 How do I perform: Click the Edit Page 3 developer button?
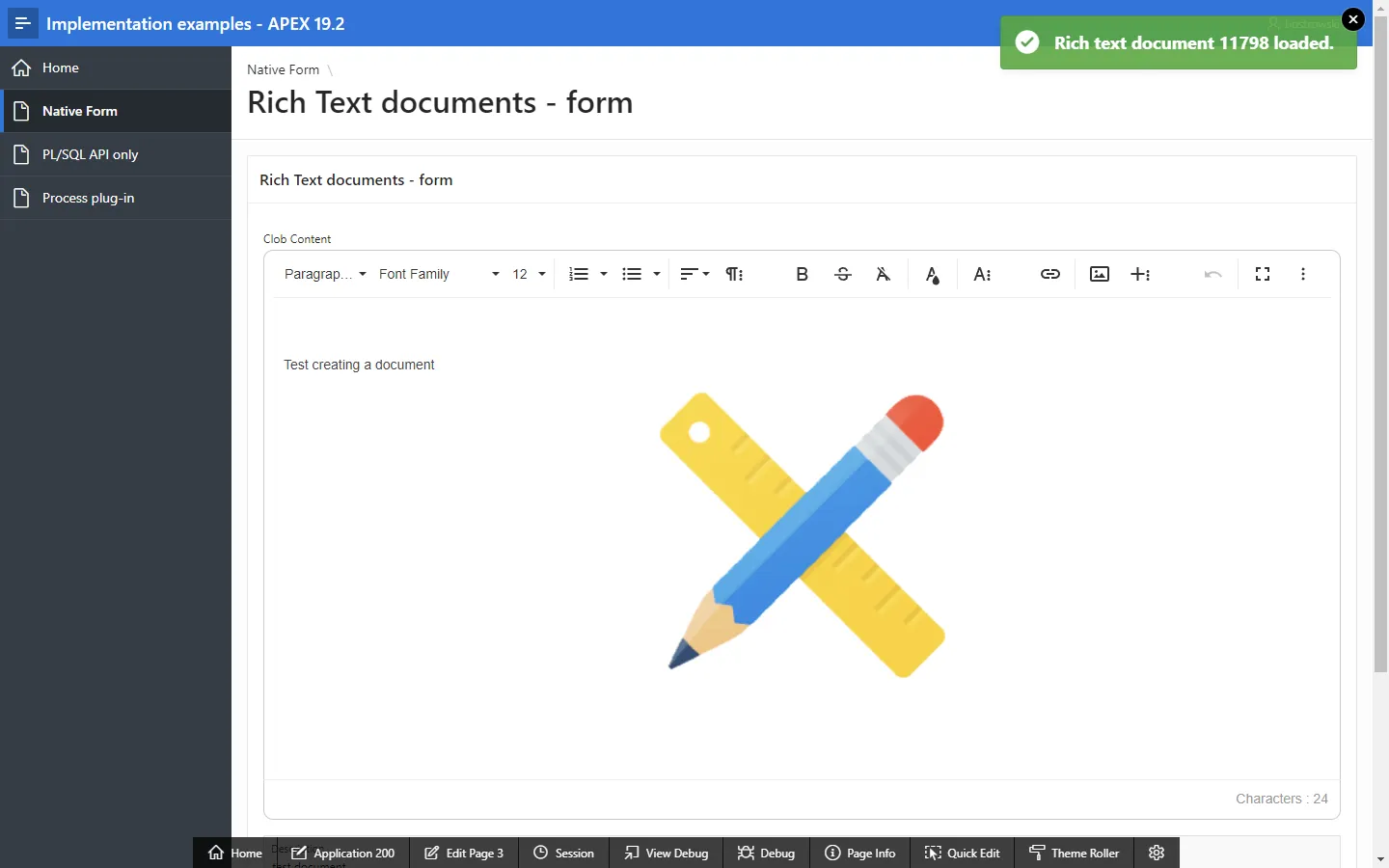click(x=464, y=853)
